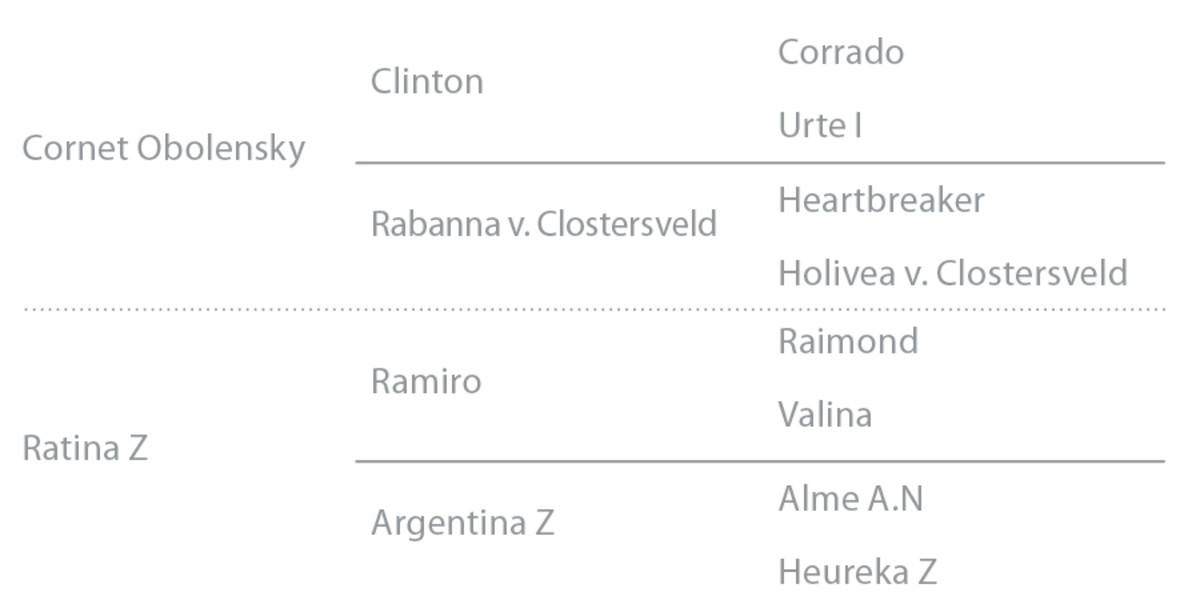Select the Raimond ancestor name
1200x600 pixels.
pyautogui.click(x=848, y=342)
